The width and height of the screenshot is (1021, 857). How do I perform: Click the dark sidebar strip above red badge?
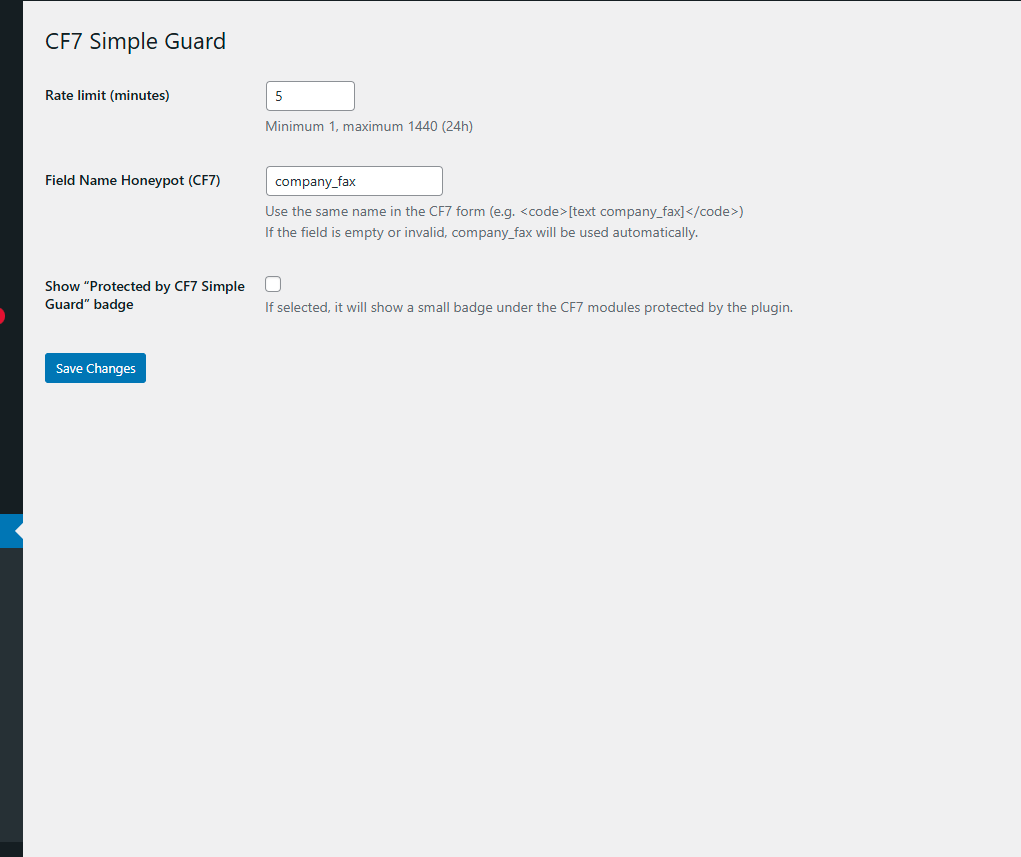pos(11,150)
